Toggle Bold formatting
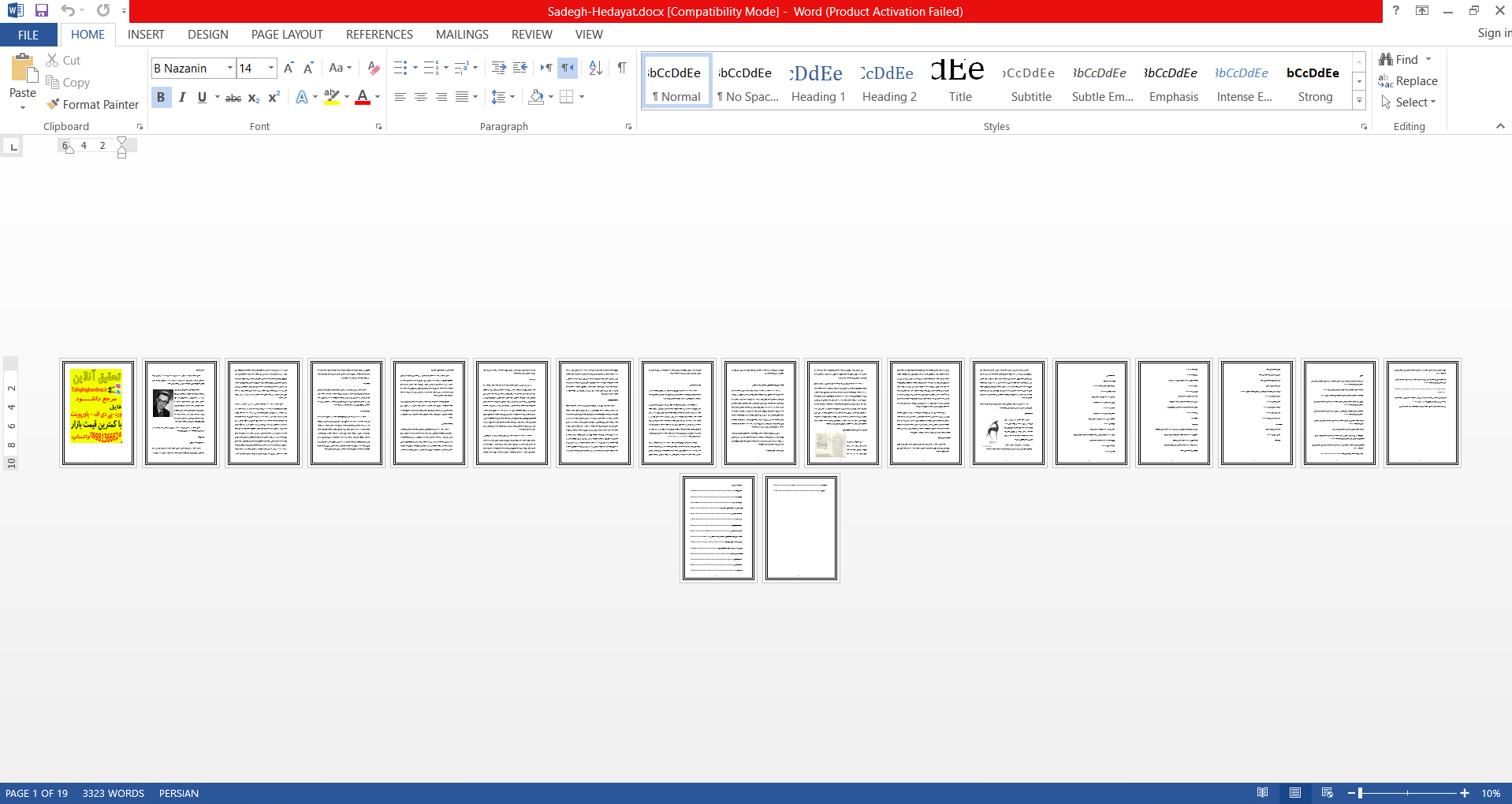Image resolution: width=1512 pixels, height=804 pixels. 161,97
